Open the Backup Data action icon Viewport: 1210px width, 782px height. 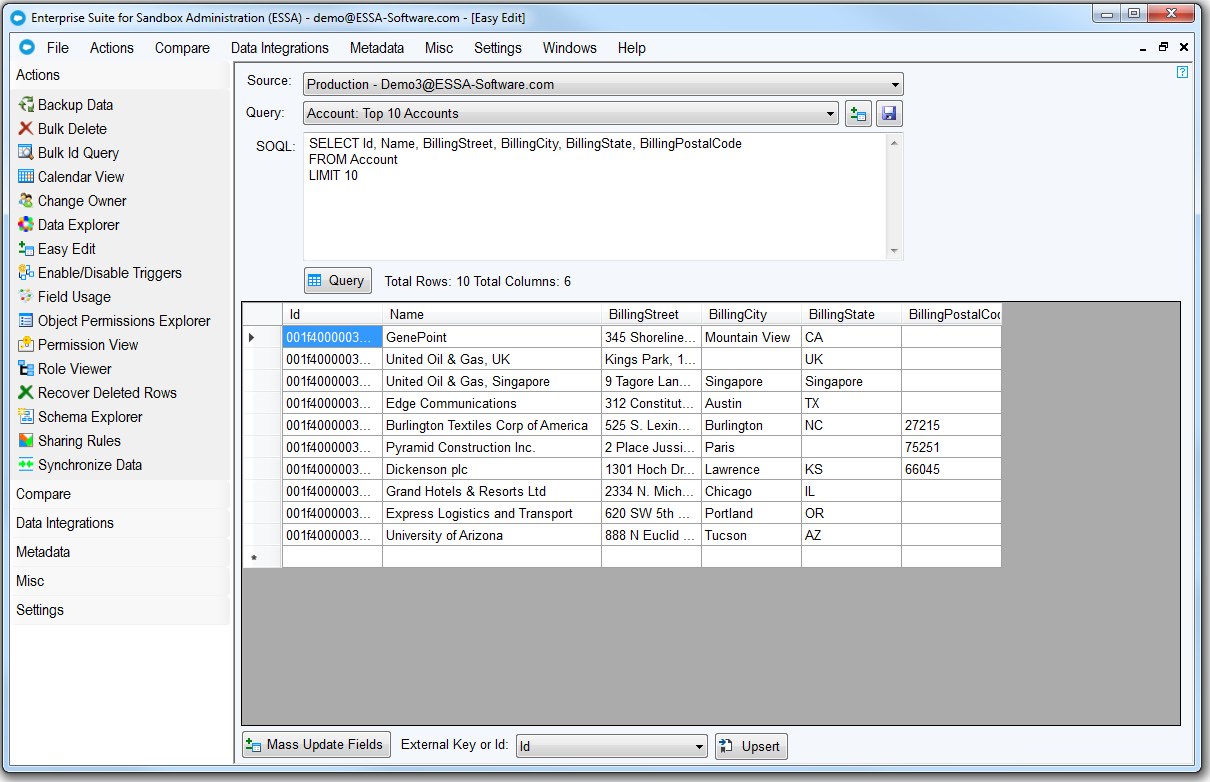pos(26,105)
